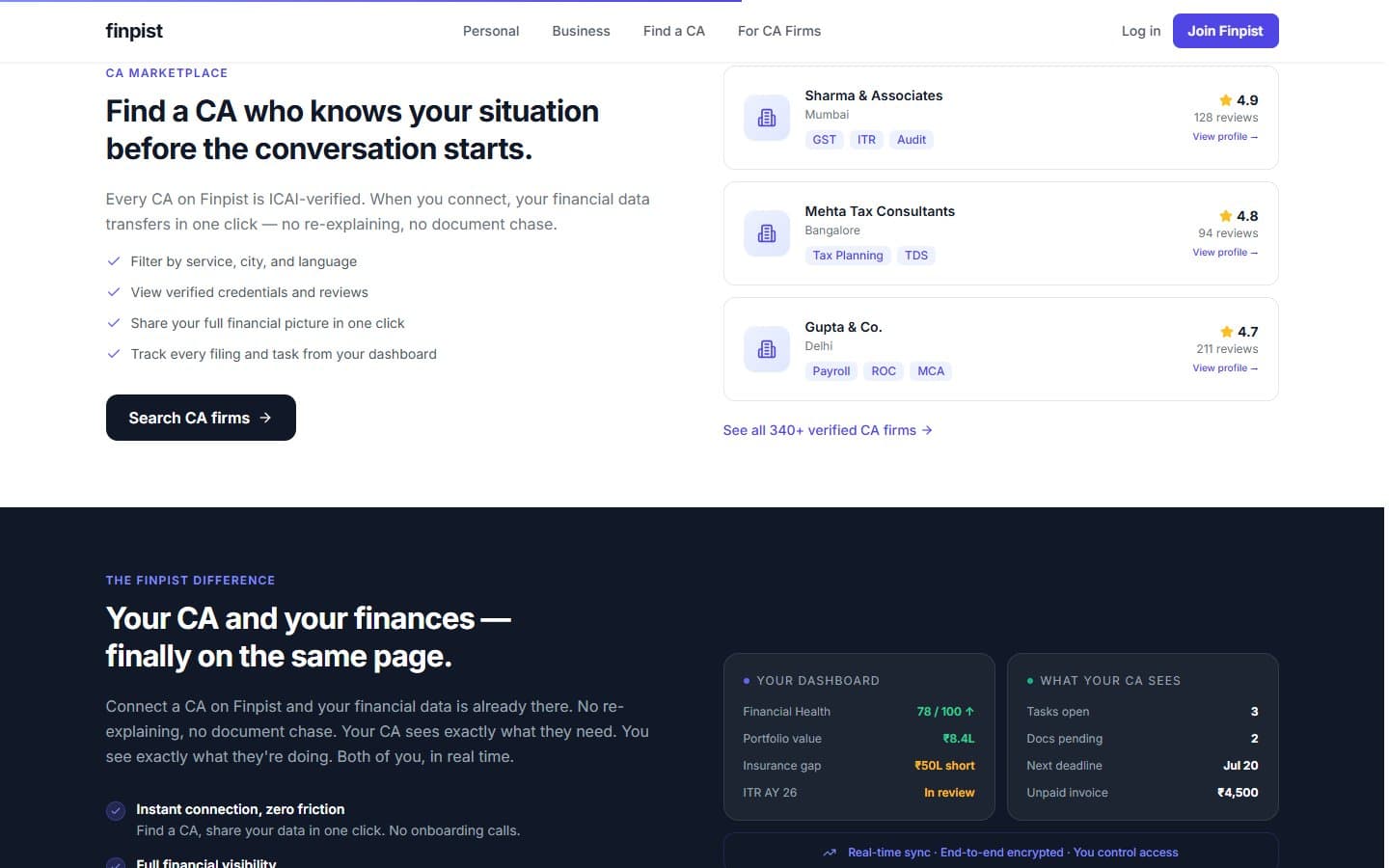Click the Sharma & Associates firm name
Viewport: 1389px width, 868px height.
point(874,95)
